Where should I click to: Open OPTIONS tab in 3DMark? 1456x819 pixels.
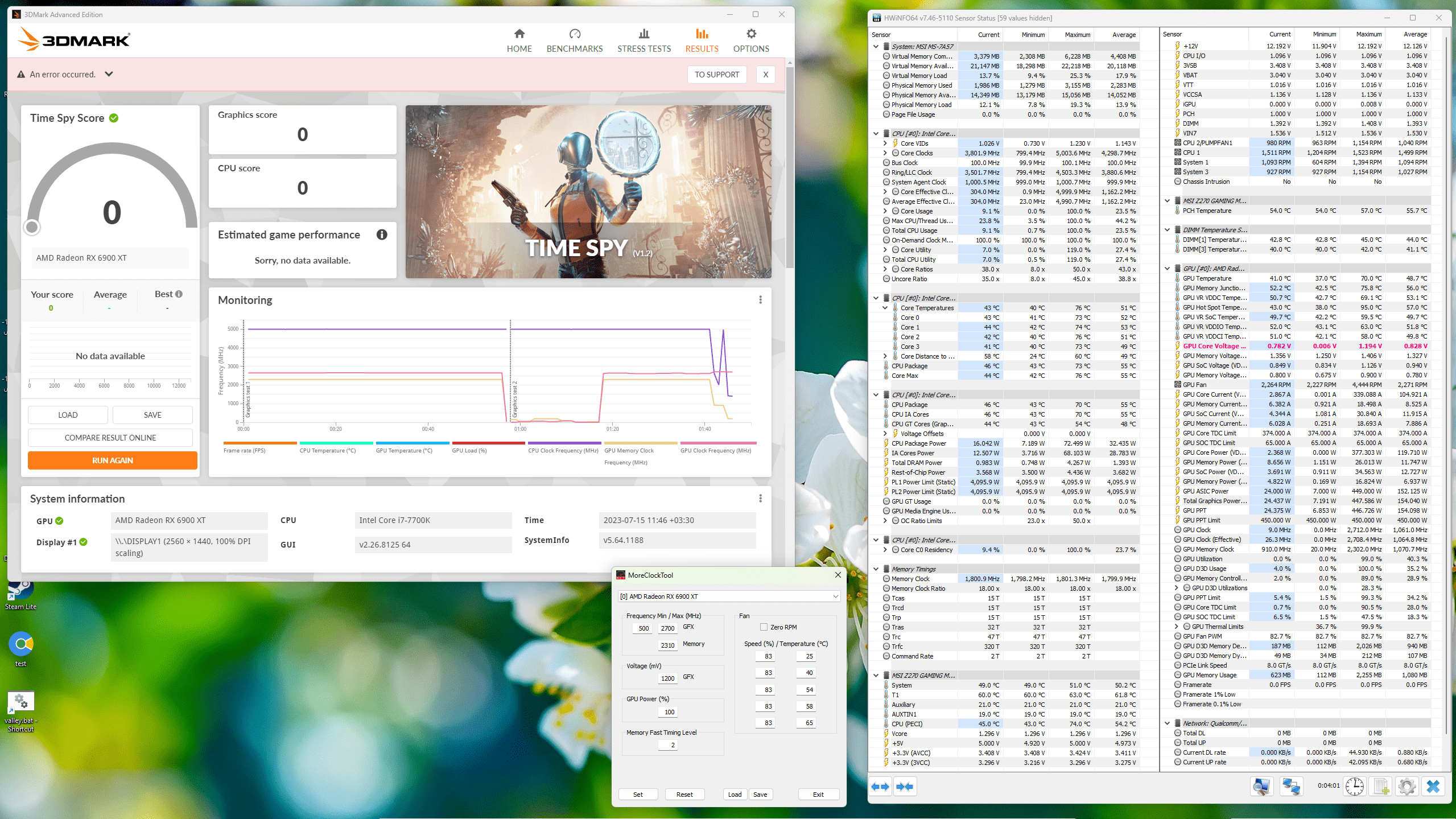point(751,41)
